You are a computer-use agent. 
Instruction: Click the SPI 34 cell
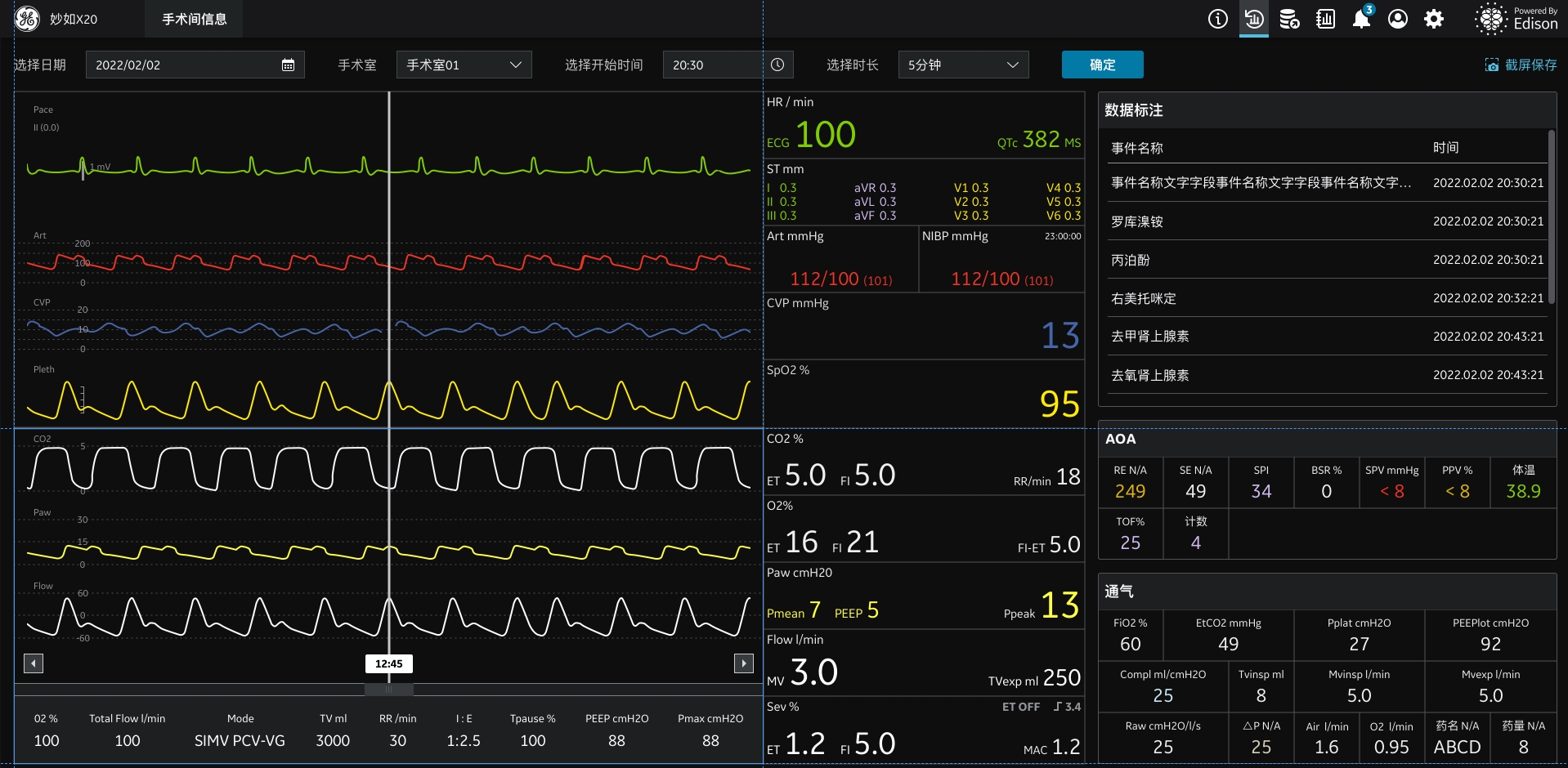(1261, 482)
